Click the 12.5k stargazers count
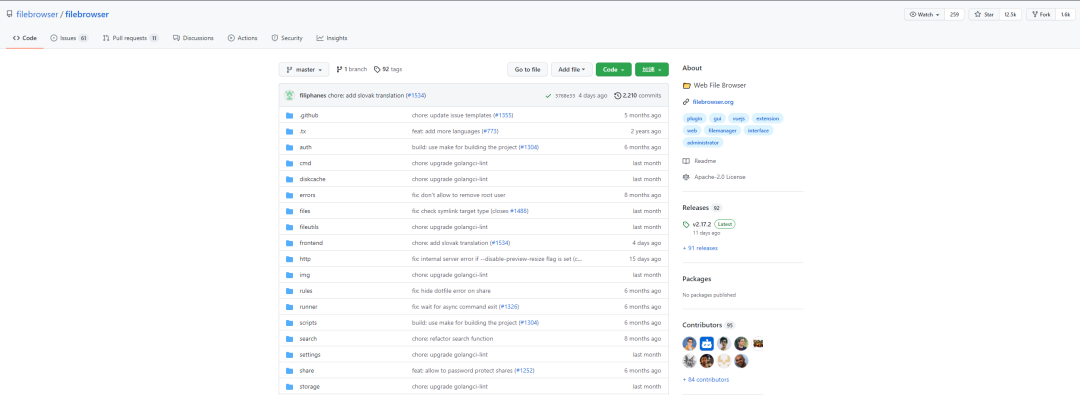Image resolution: width=1080 pixels, height=395 pixels. (x=1010, y=14)
